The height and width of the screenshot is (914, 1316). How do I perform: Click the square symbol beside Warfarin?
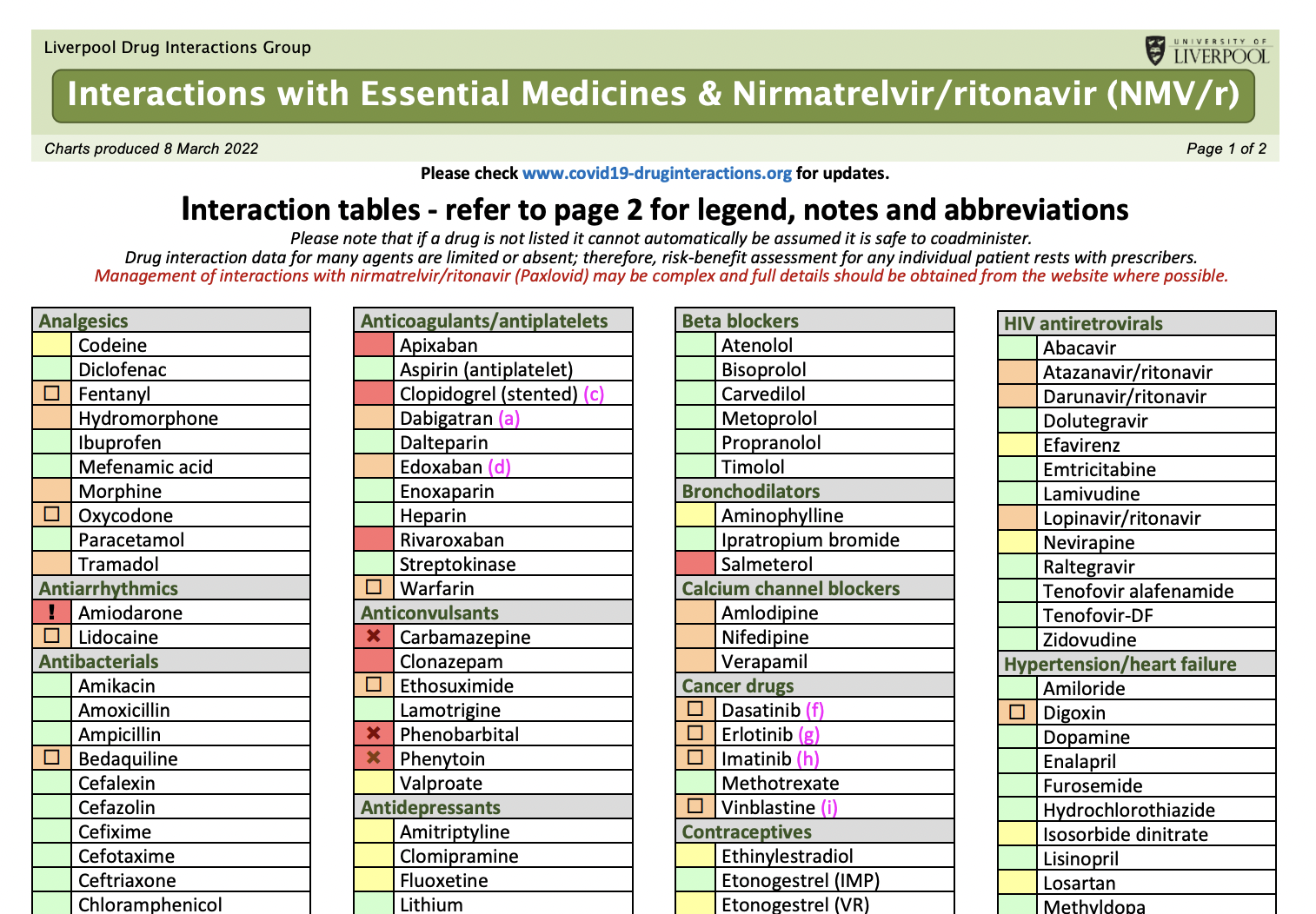click(374, 587)
